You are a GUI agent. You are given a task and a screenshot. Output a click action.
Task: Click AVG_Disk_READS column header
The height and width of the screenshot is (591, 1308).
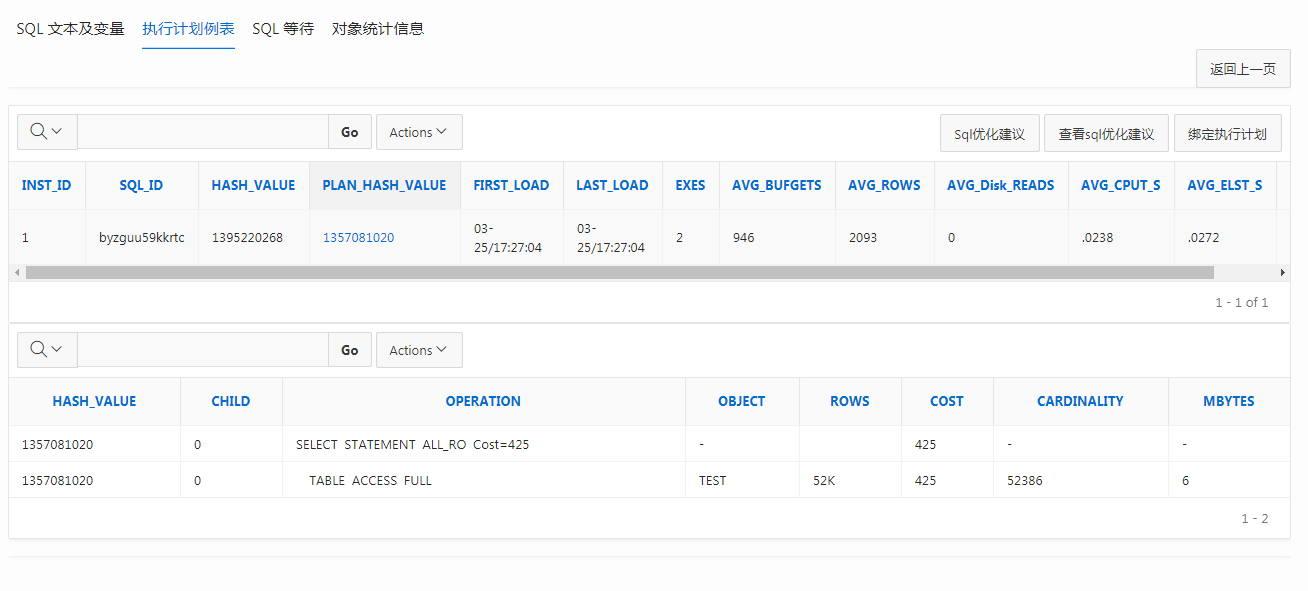(x=1001, y=185)
